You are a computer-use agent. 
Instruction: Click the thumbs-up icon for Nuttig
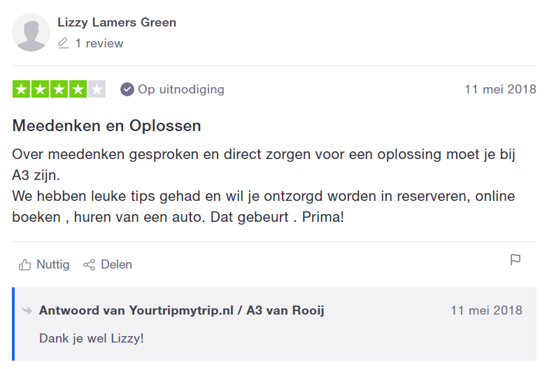[25, 265]
